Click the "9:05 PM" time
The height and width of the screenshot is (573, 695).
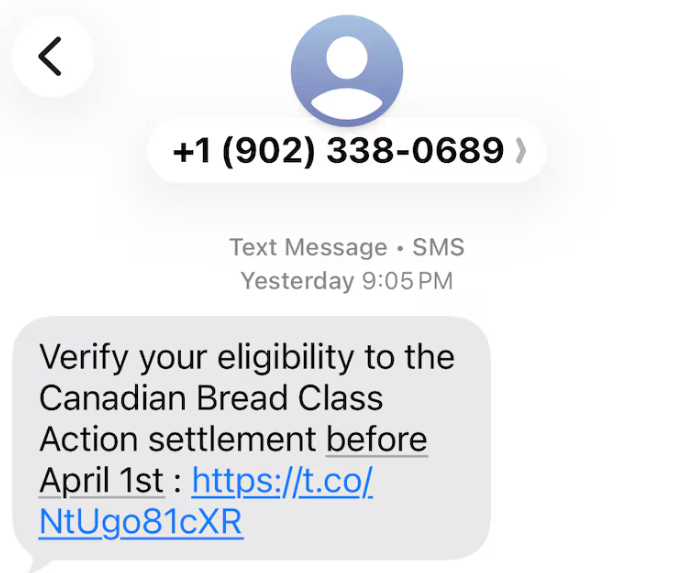tap(406, 281)
